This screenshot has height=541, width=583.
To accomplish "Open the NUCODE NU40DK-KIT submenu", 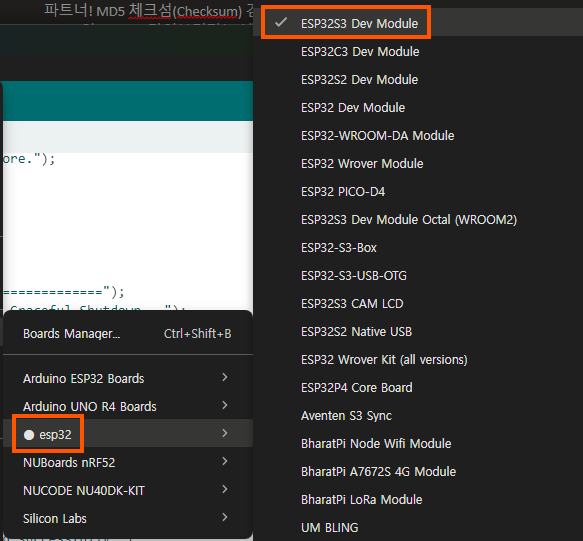I will (128, 490).
